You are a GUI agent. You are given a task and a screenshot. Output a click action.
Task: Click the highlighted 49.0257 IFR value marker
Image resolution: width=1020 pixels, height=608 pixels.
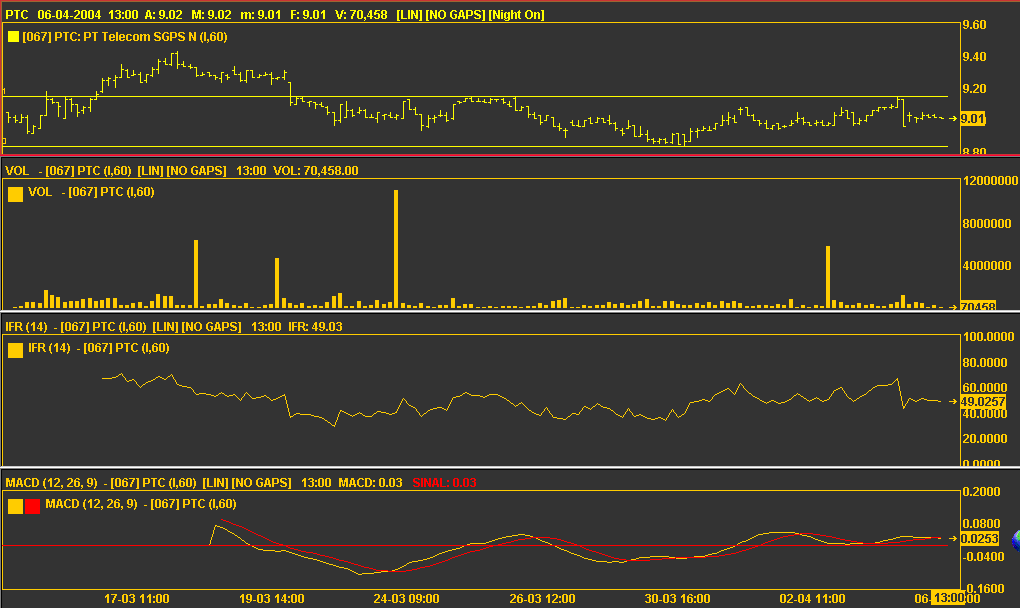tap(983, 402)
